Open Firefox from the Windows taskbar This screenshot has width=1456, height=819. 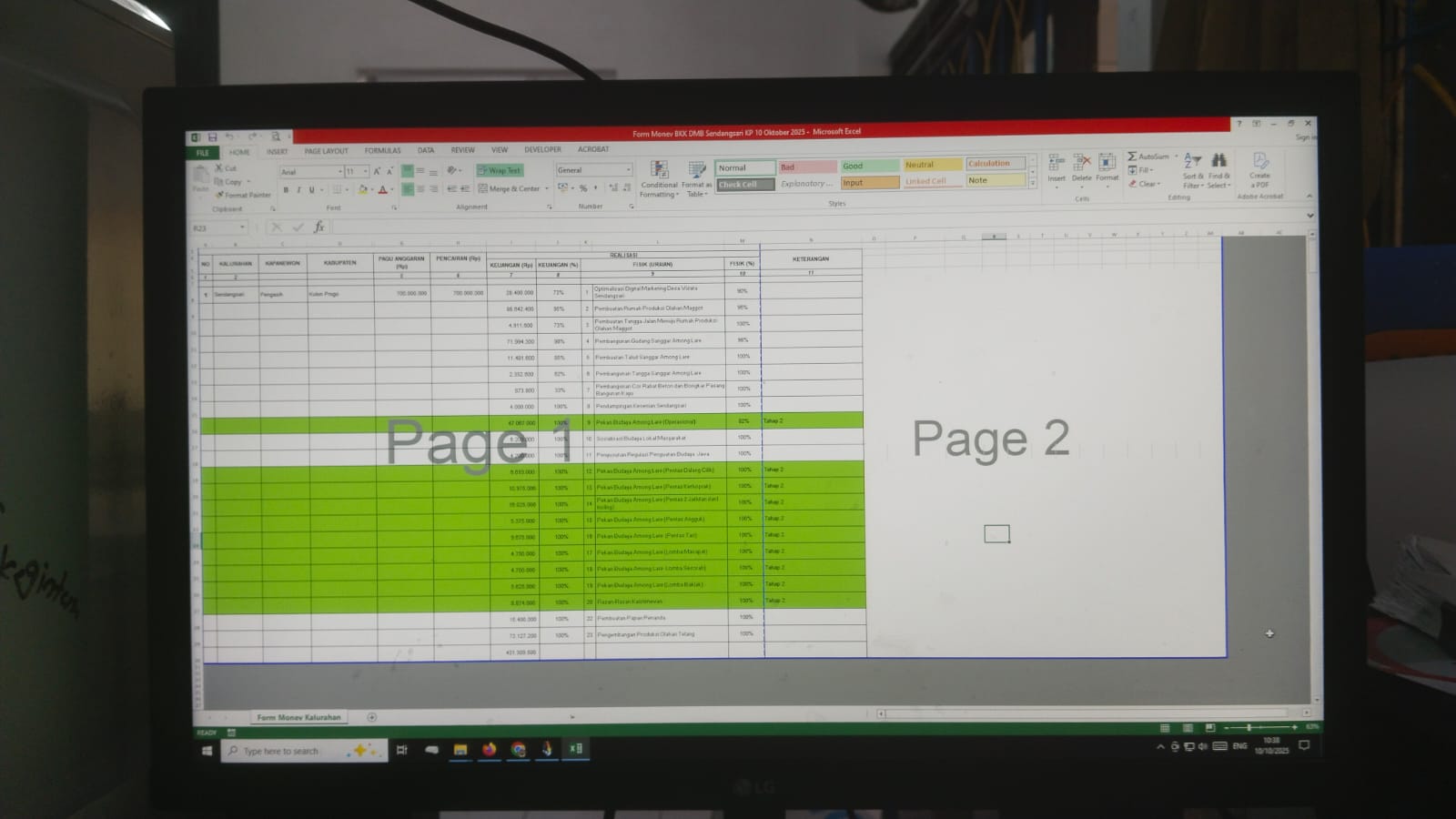[489, 750]
